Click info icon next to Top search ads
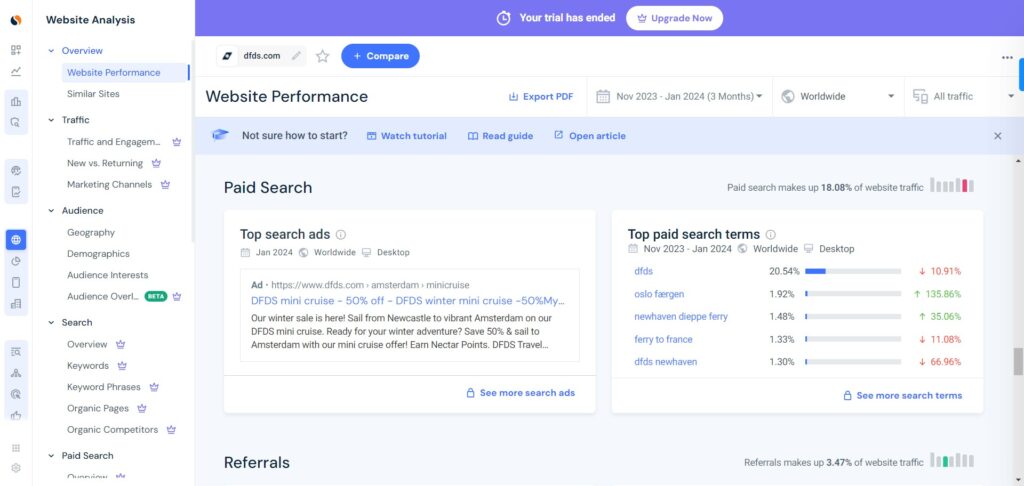 [x=341, y=235]
